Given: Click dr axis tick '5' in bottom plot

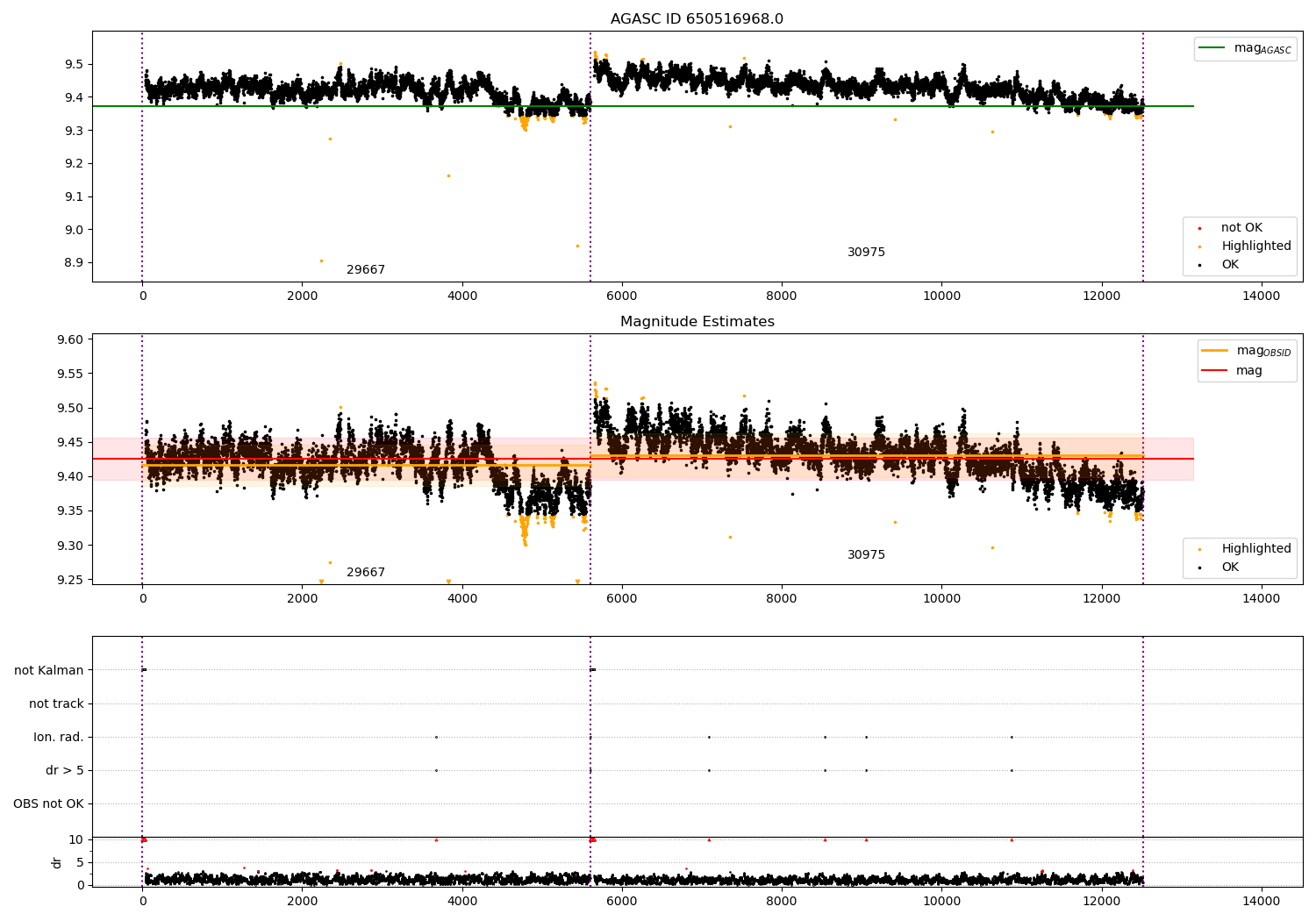Looking at the screenshot, I should coord(80,862).
